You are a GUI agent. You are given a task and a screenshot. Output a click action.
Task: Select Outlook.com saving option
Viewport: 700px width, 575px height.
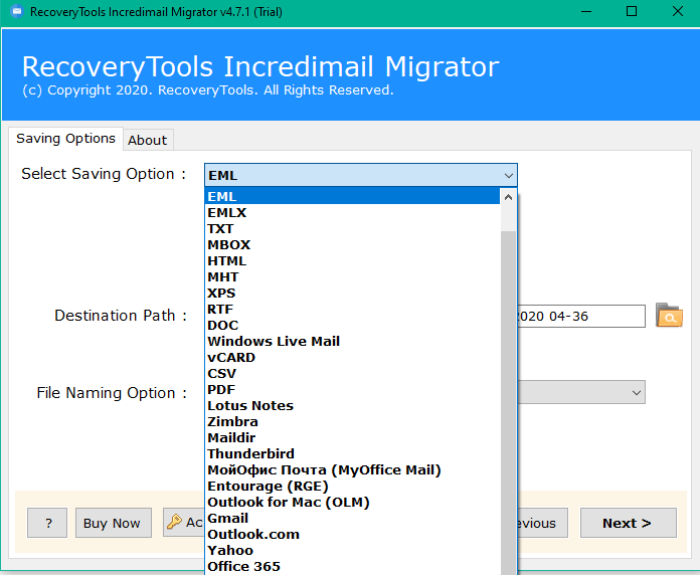coord(352,534)
